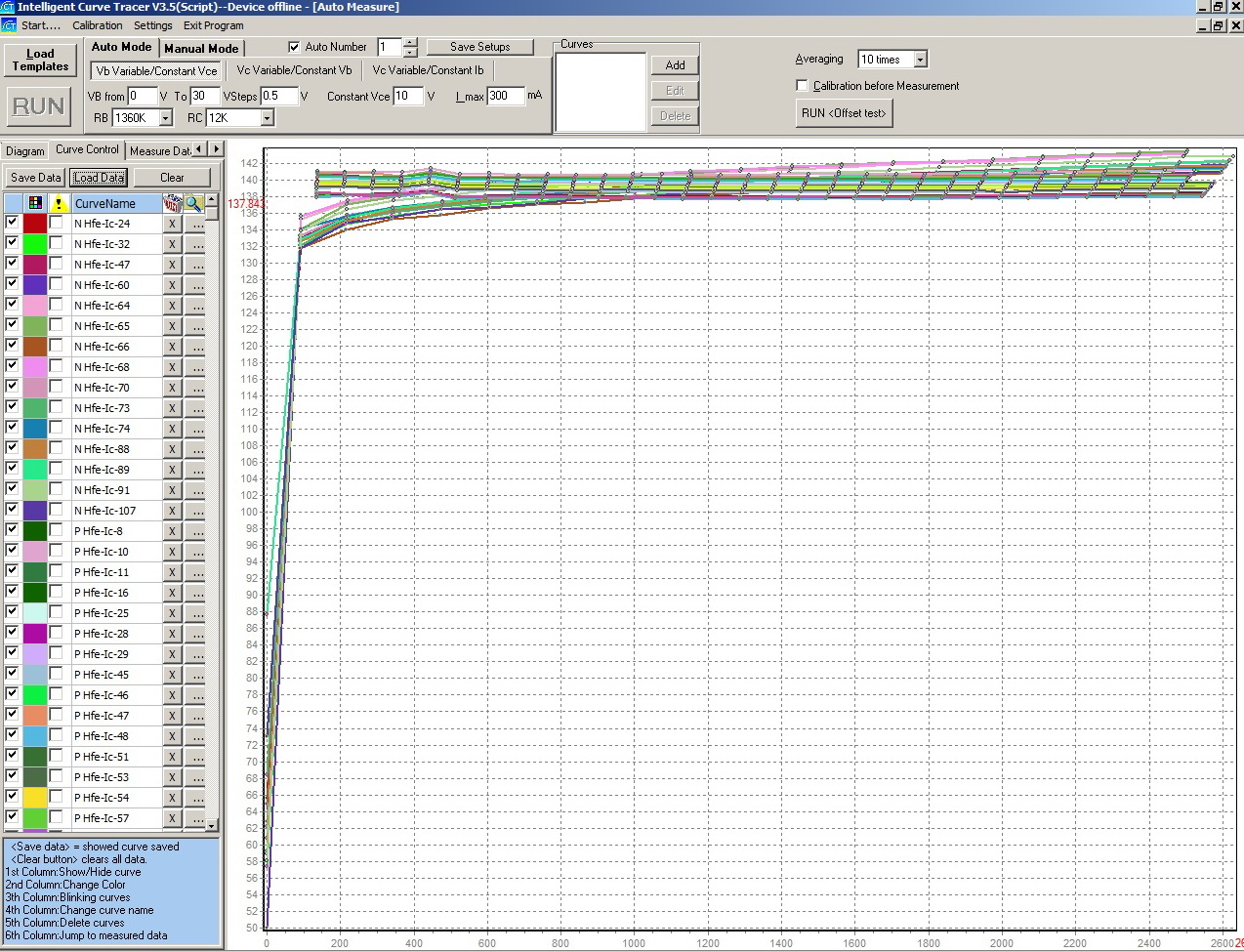Switch to the Diagram tab

coord(24,150)
